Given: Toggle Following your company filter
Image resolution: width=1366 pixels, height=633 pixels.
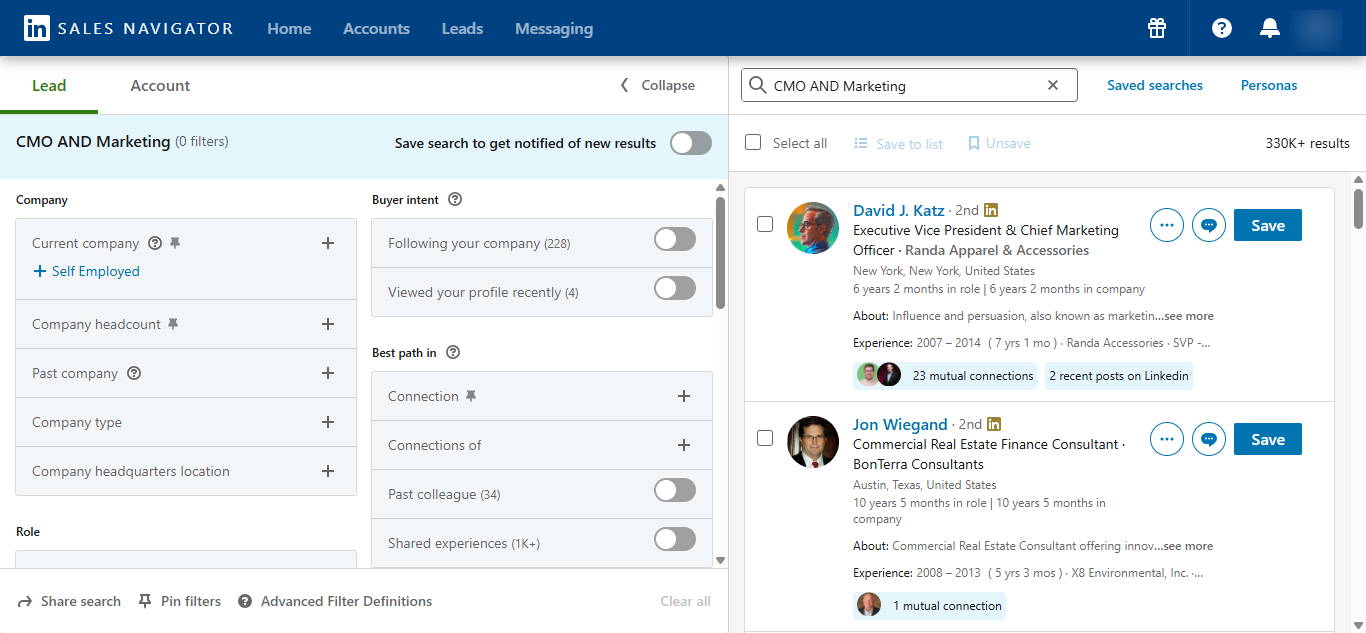Looking at the screenshot, I should [x=674, y=240].
